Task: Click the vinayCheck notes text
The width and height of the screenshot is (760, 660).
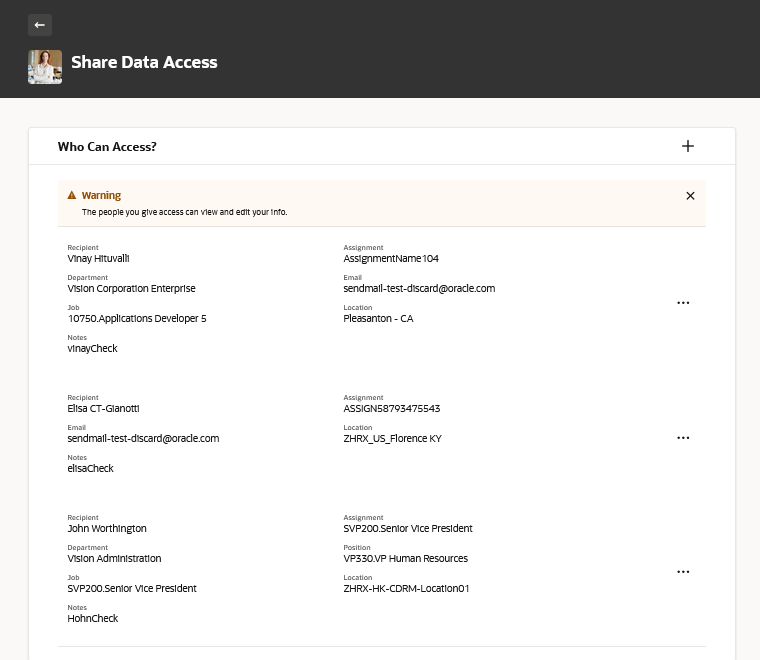Action: 93,348
